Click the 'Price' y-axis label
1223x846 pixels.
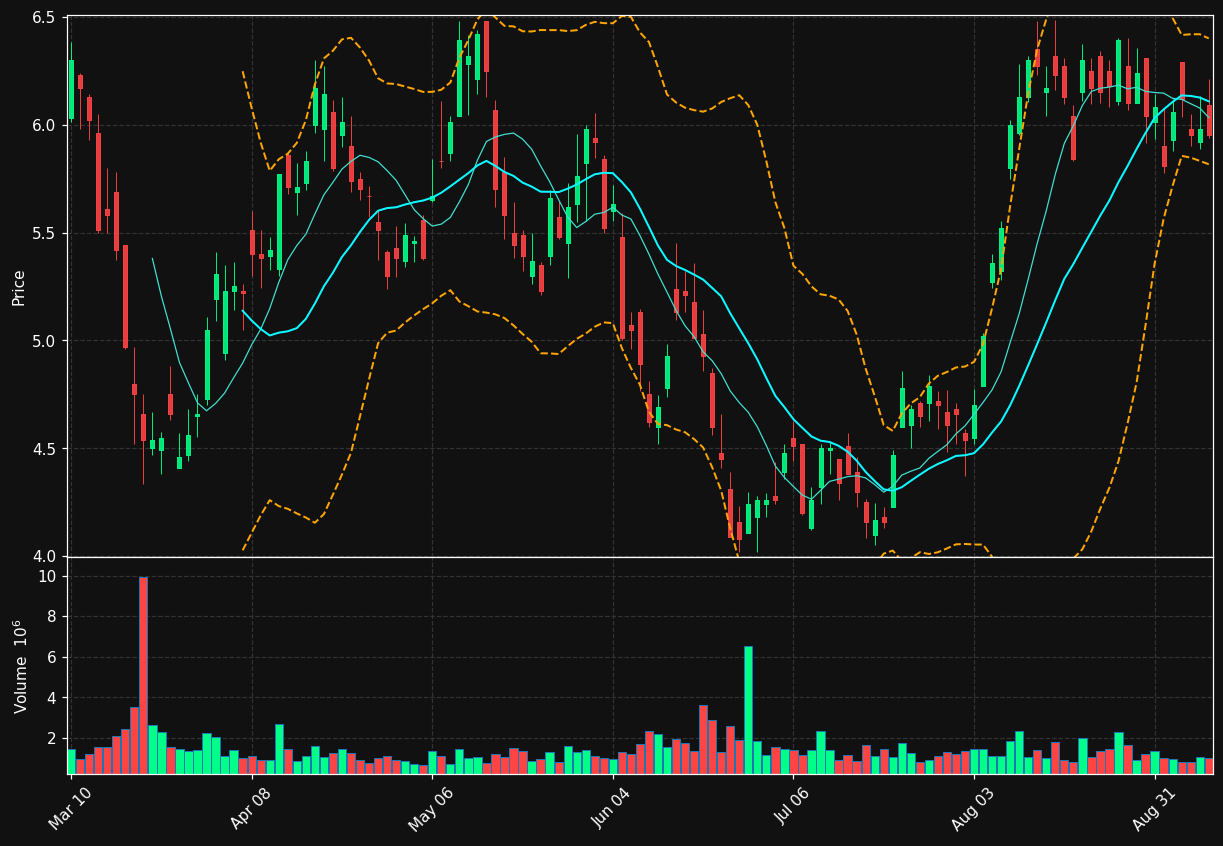coord(19,287)
